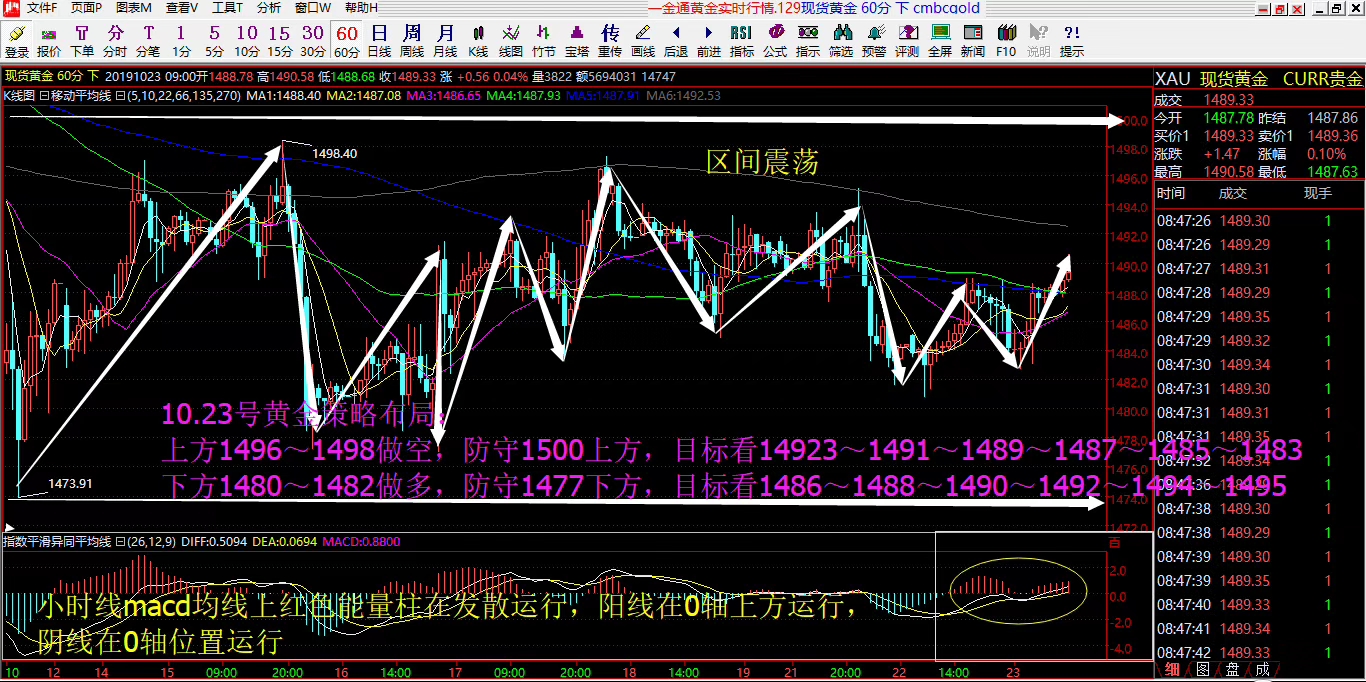This screenshot has width=1366, height=682.
Task: Click the 百 percent scale label on MACD axis
Action: point(1116,541)
